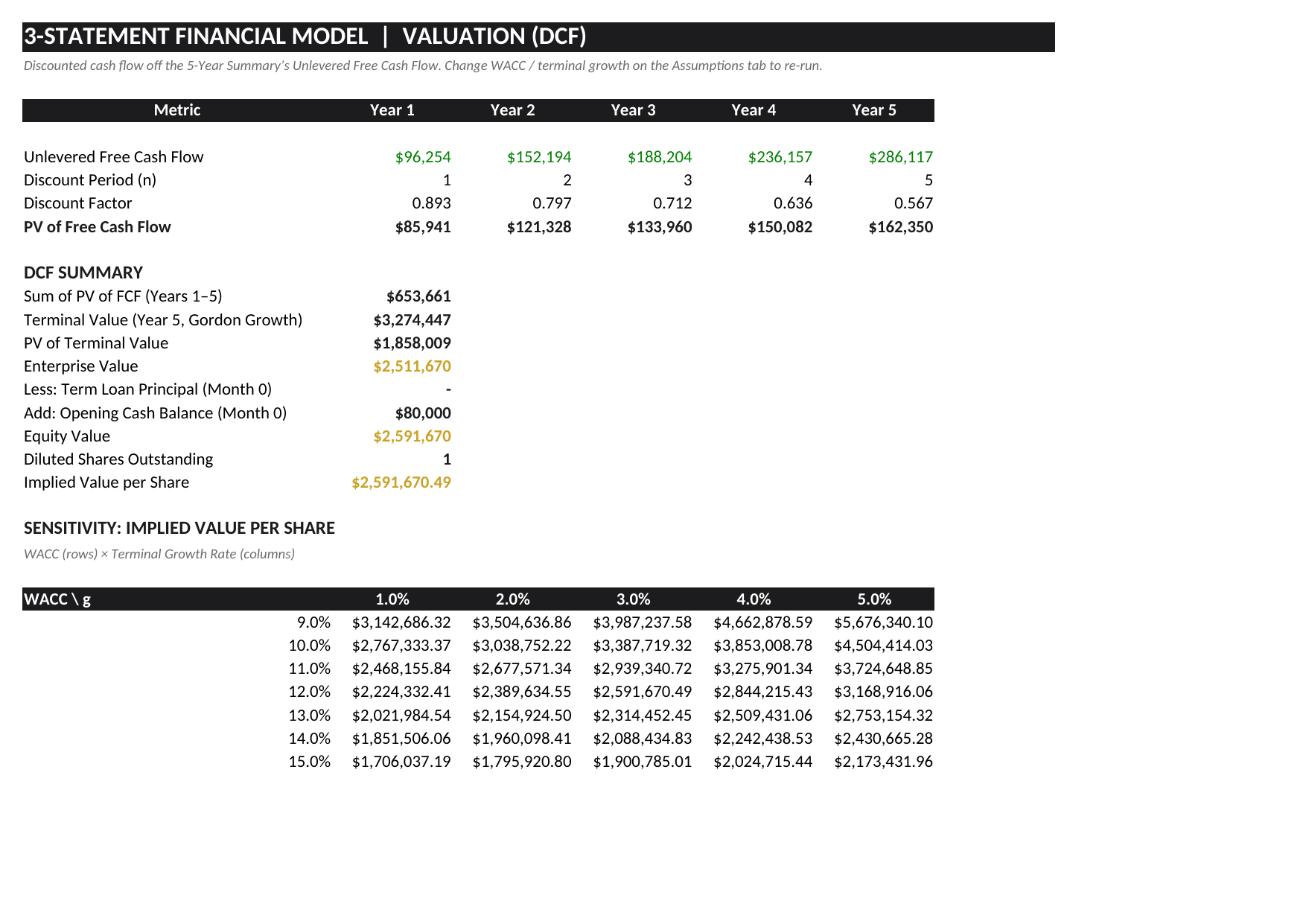1306x924 pixels.
Task: Click the Year 5 column header
Action: [874, 110]
